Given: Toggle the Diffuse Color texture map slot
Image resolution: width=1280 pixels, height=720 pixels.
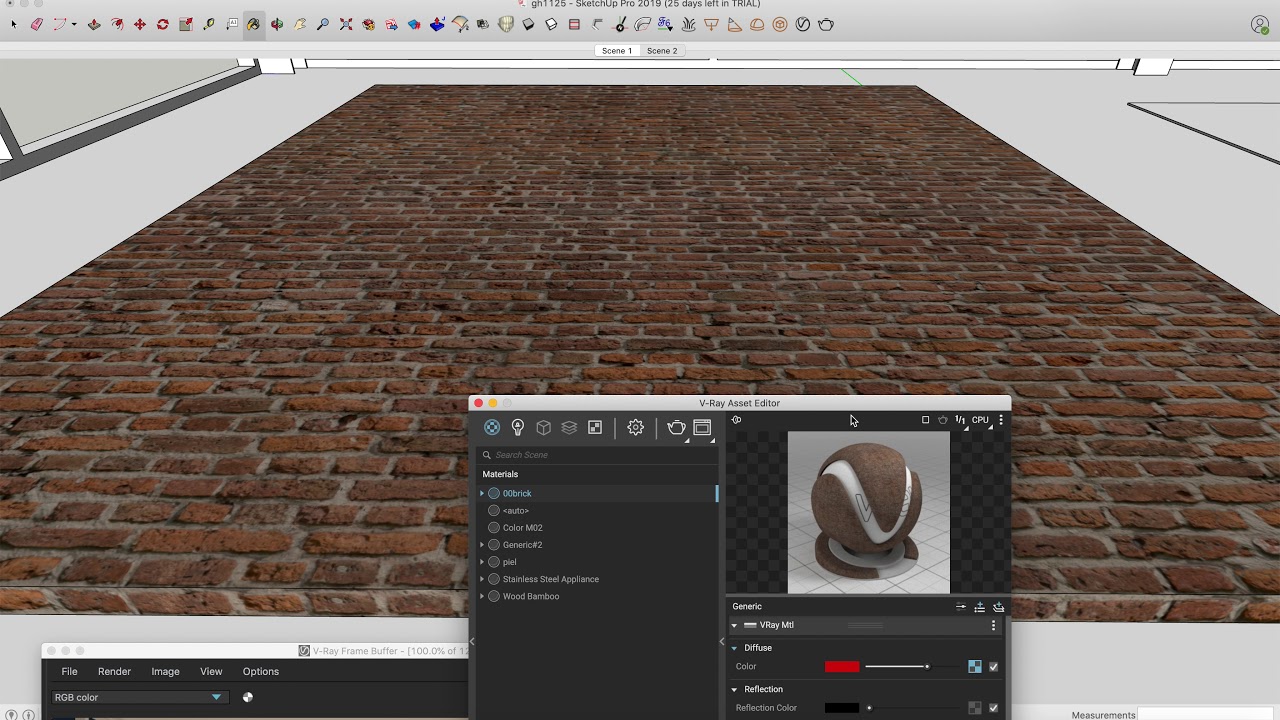Looking at the screenshot, I should [x=975, y=667].
